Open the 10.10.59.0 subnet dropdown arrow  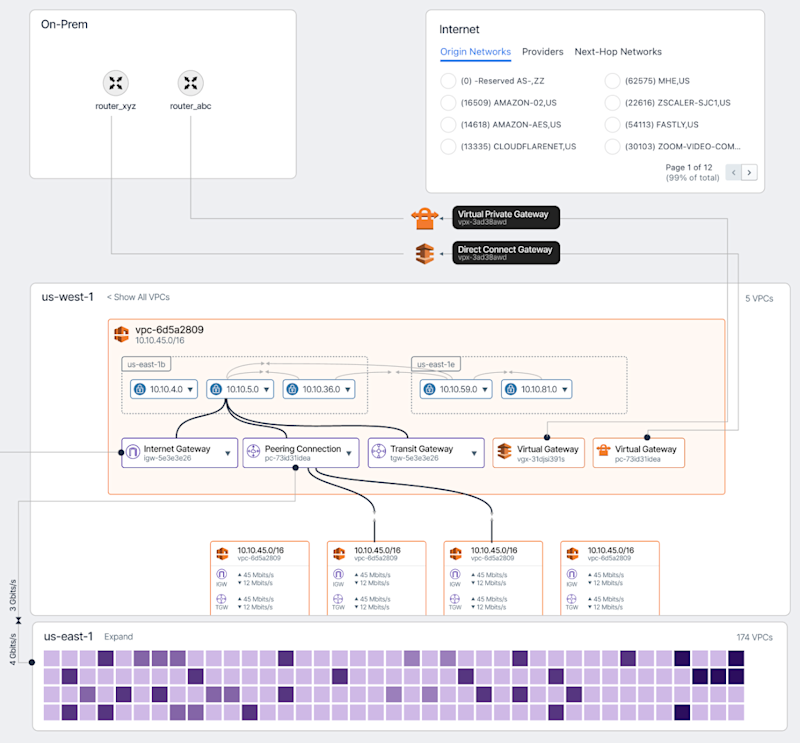[485, 390]
